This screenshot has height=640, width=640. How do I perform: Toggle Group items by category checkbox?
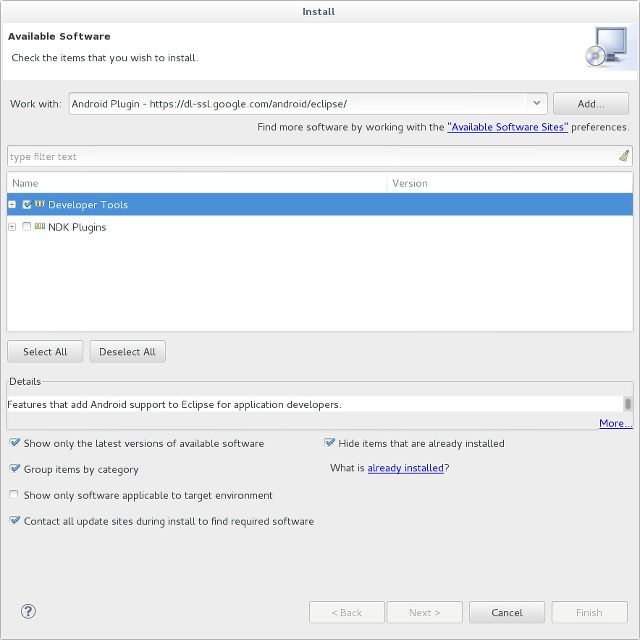point(14,469)
